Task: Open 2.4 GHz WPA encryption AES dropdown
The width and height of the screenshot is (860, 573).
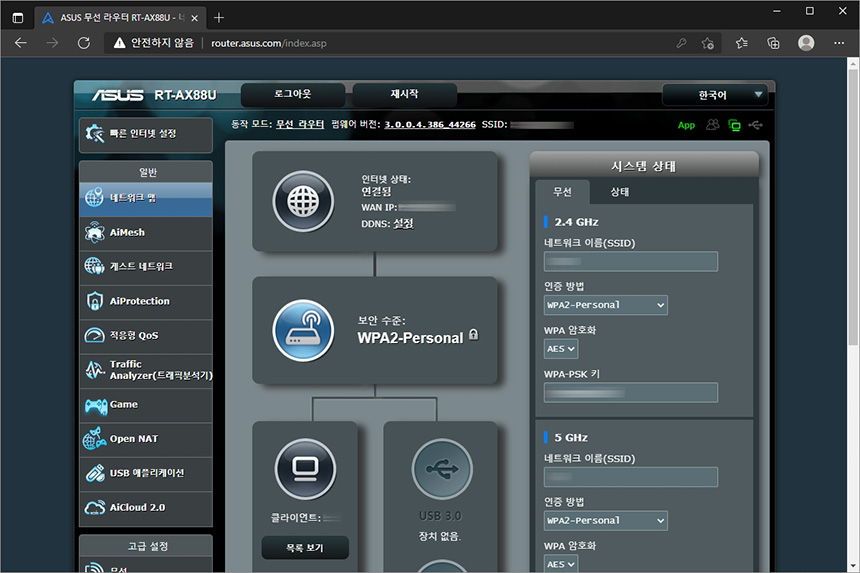Action: pos(561,349)
